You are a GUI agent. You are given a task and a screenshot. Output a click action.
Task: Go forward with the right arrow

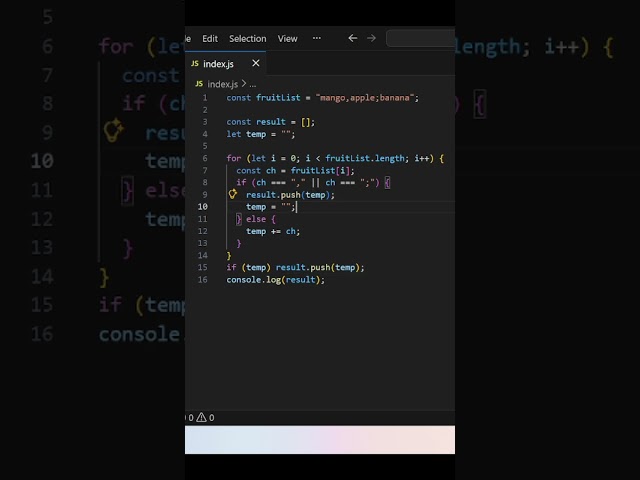[371, 38]
